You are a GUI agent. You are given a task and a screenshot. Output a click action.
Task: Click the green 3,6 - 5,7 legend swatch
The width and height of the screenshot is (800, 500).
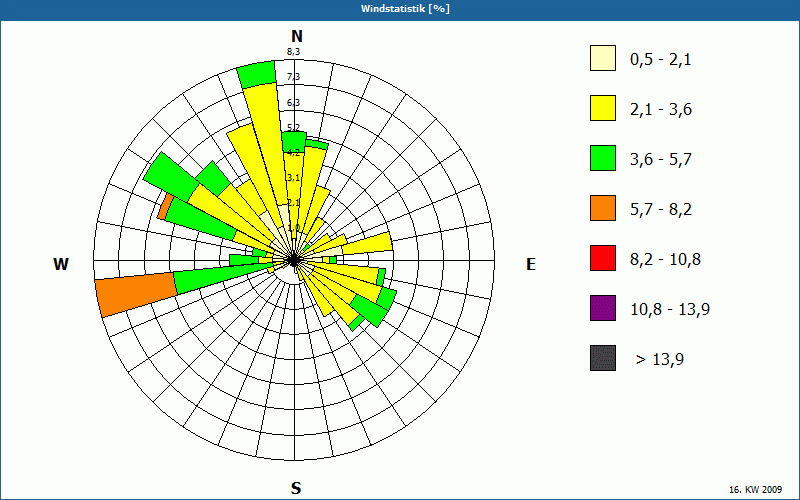(x=603, y=158)
